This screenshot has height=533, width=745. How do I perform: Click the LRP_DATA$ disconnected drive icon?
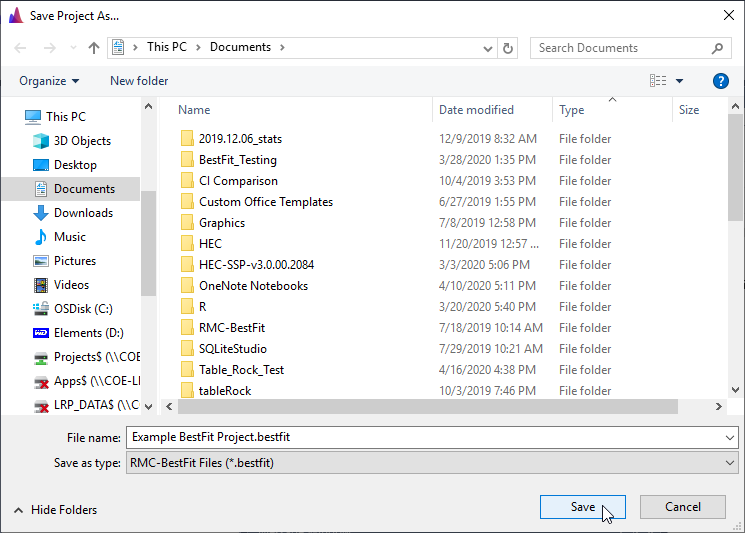pos(41,406)
